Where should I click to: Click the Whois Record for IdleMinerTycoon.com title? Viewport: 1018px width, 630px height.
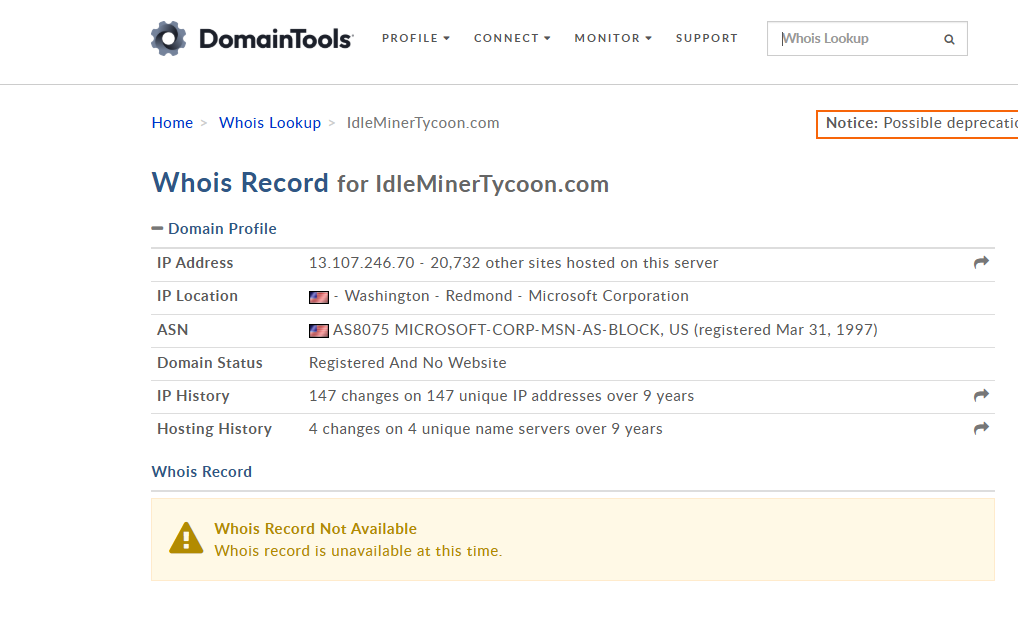pyautogui.click(x=380, y=183)
